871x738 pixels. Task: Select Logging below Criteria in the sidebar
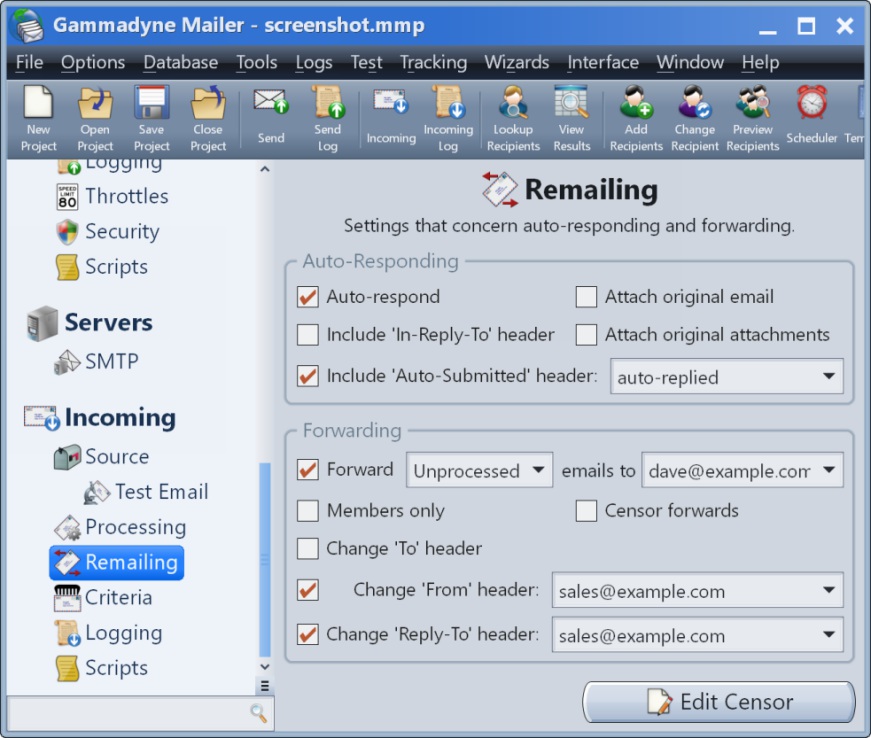pyautogui.click(x=108, y=633)
